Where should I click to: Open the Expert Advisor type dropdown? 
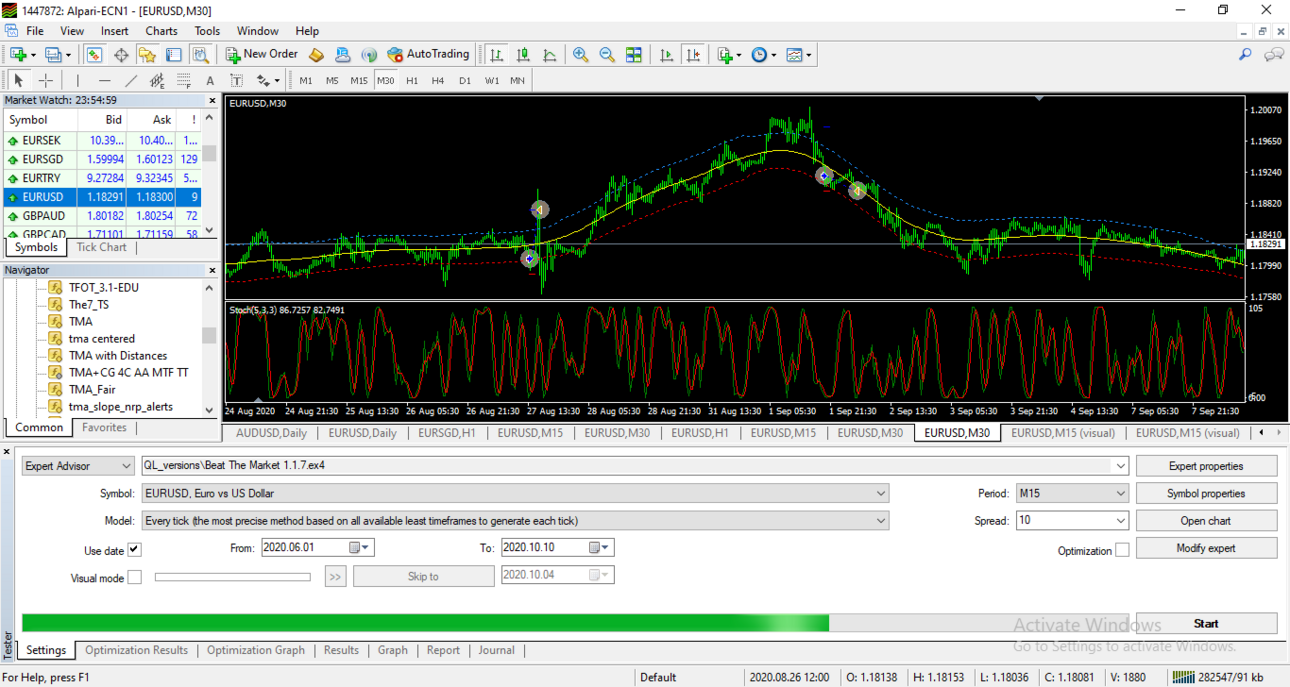point(78,466)
